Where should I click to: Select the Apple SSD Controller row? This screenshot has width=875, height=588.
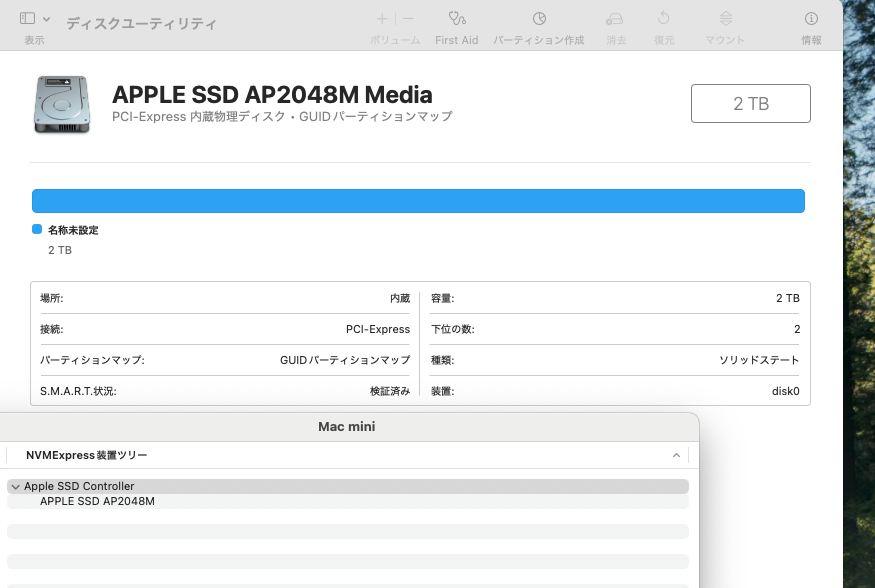[x=348, y=486]
